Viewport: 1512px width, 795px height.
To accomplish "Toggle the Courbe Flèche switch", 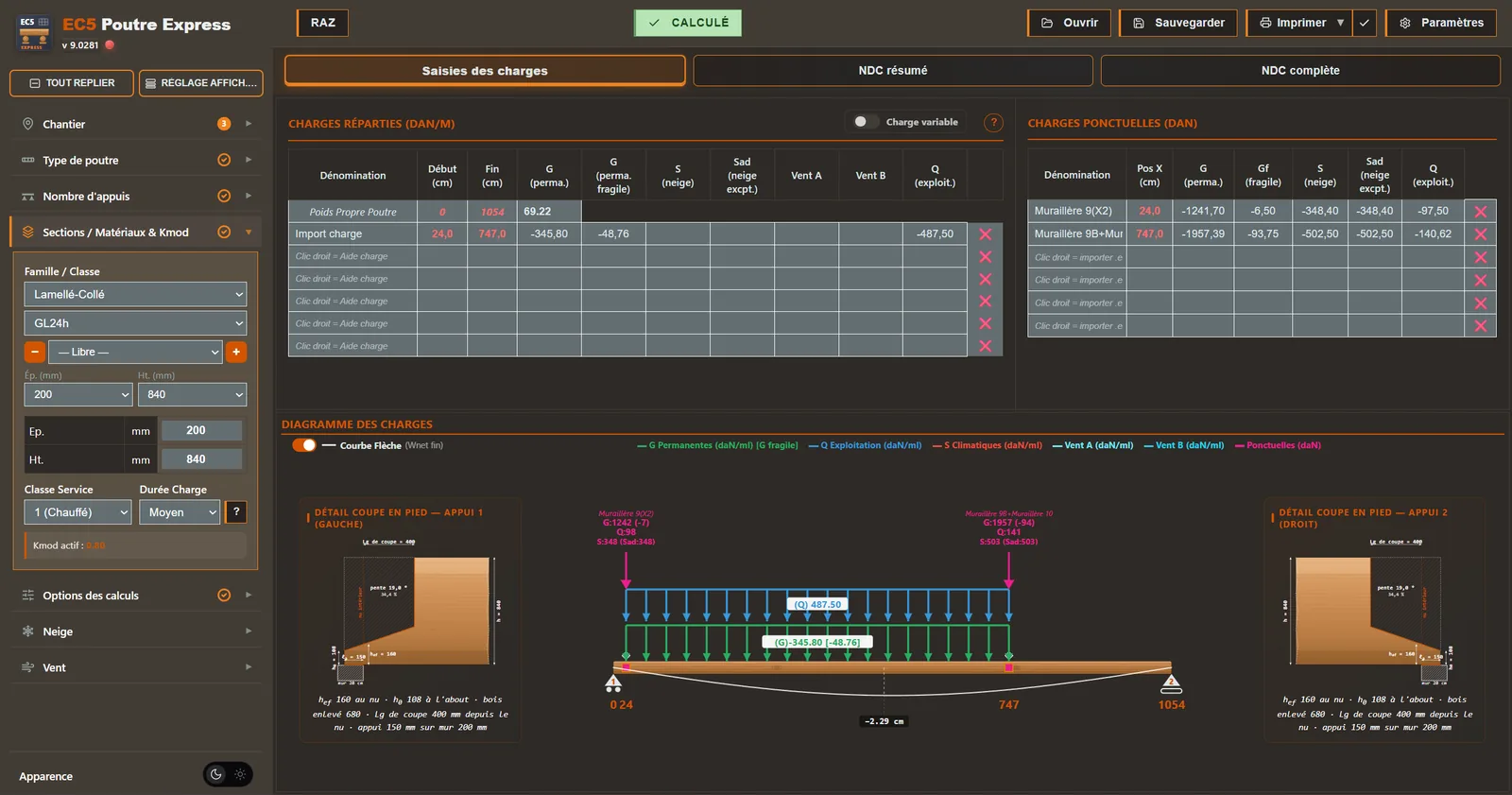I will pyautogui.click(x=304, y=445).
